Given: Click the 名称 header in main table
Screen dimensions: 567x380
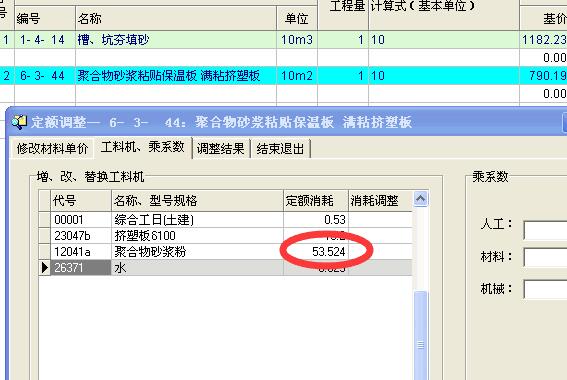Looking at the screenshot, I should point(176,18).
